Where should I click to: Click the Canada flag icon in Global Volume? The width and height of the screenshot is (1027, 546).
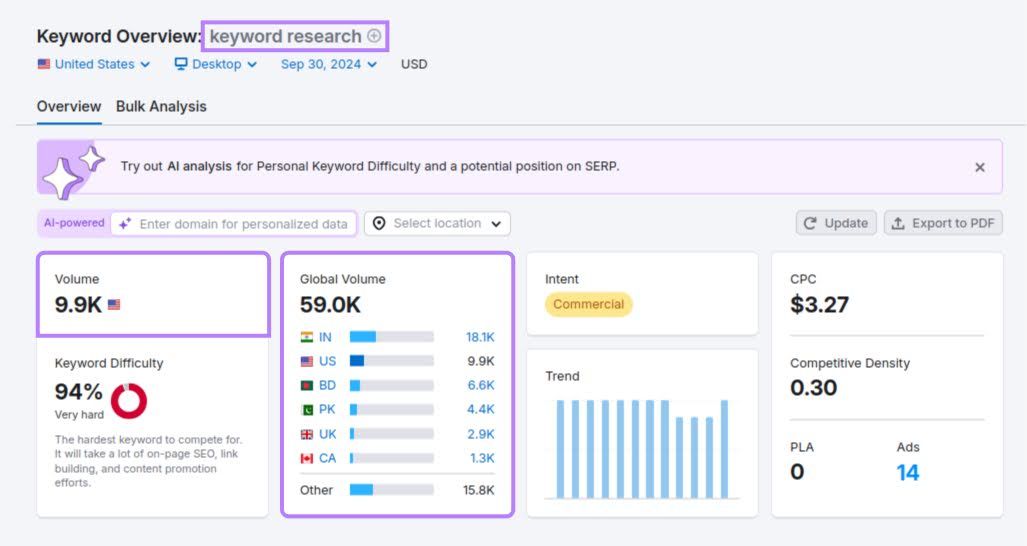[x=307, y=458]
